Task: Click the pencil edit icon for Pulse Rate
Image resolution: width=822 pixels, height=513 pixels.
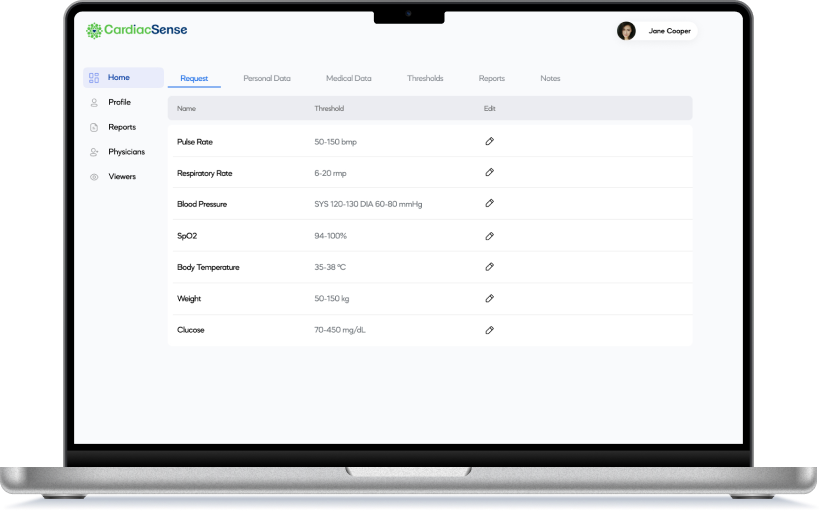Action: [x=489, y=142]
